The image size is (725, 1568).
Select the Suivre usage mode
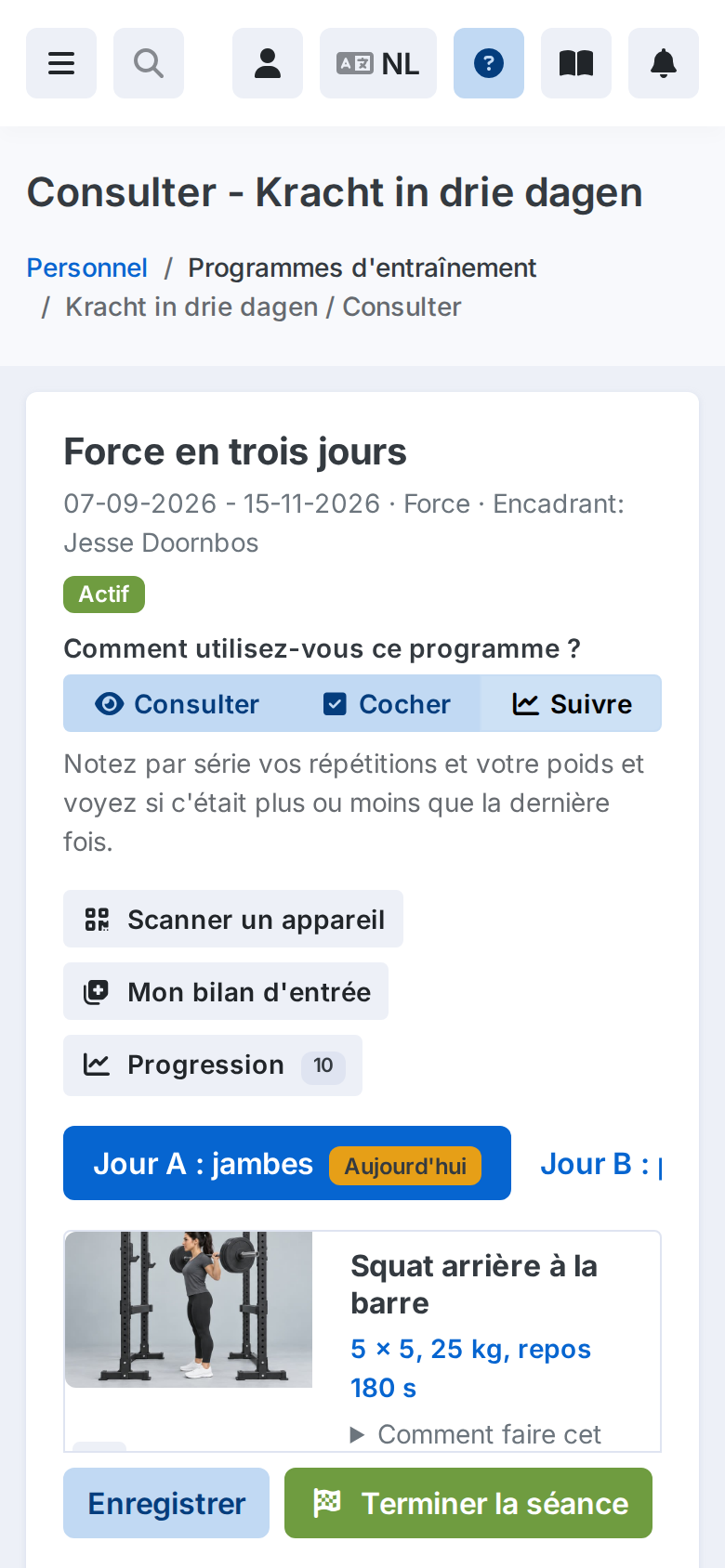[x=572, y=704]
